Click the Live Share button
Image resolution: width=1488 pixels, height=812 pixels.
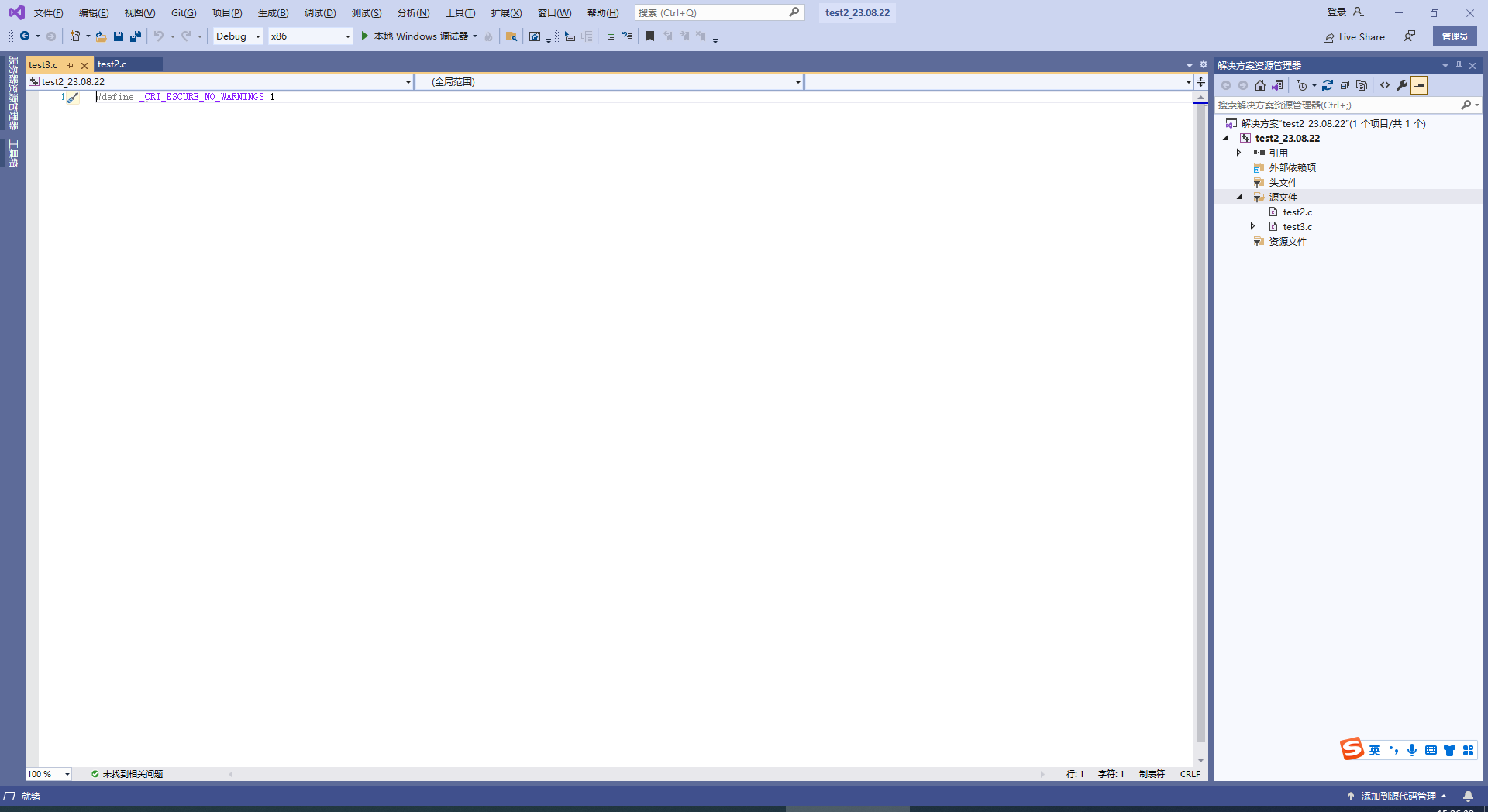(1354, 36)
